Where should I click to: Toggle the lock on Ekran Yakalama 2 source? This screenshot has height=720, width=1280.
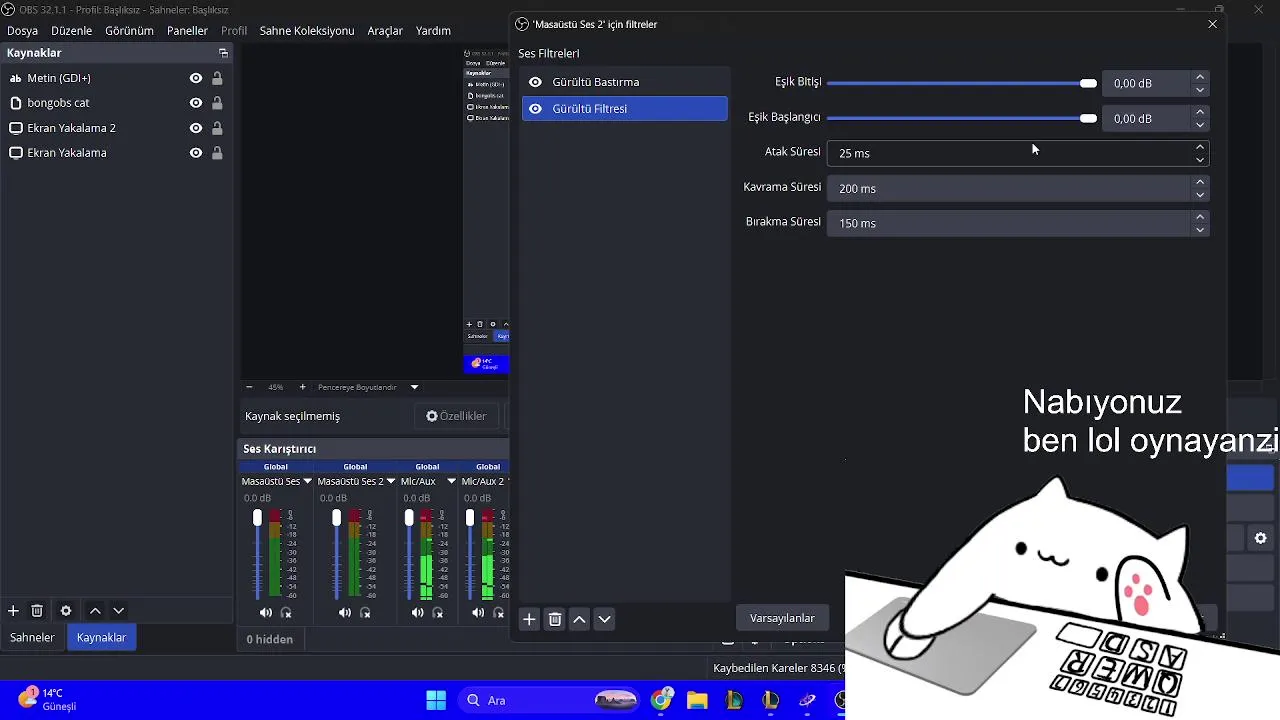click(217, 128)
